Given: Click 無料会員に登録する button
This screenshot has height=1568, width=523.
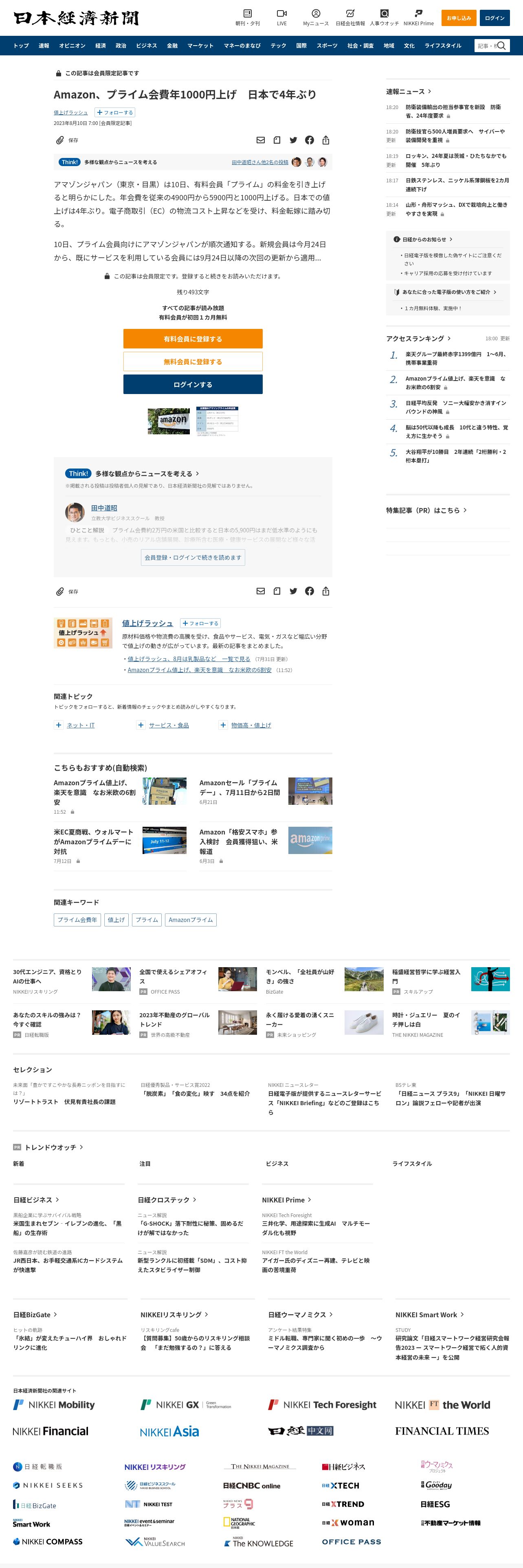Looking at the screenshot, I should pyautogui.click(x=193, y=361).
